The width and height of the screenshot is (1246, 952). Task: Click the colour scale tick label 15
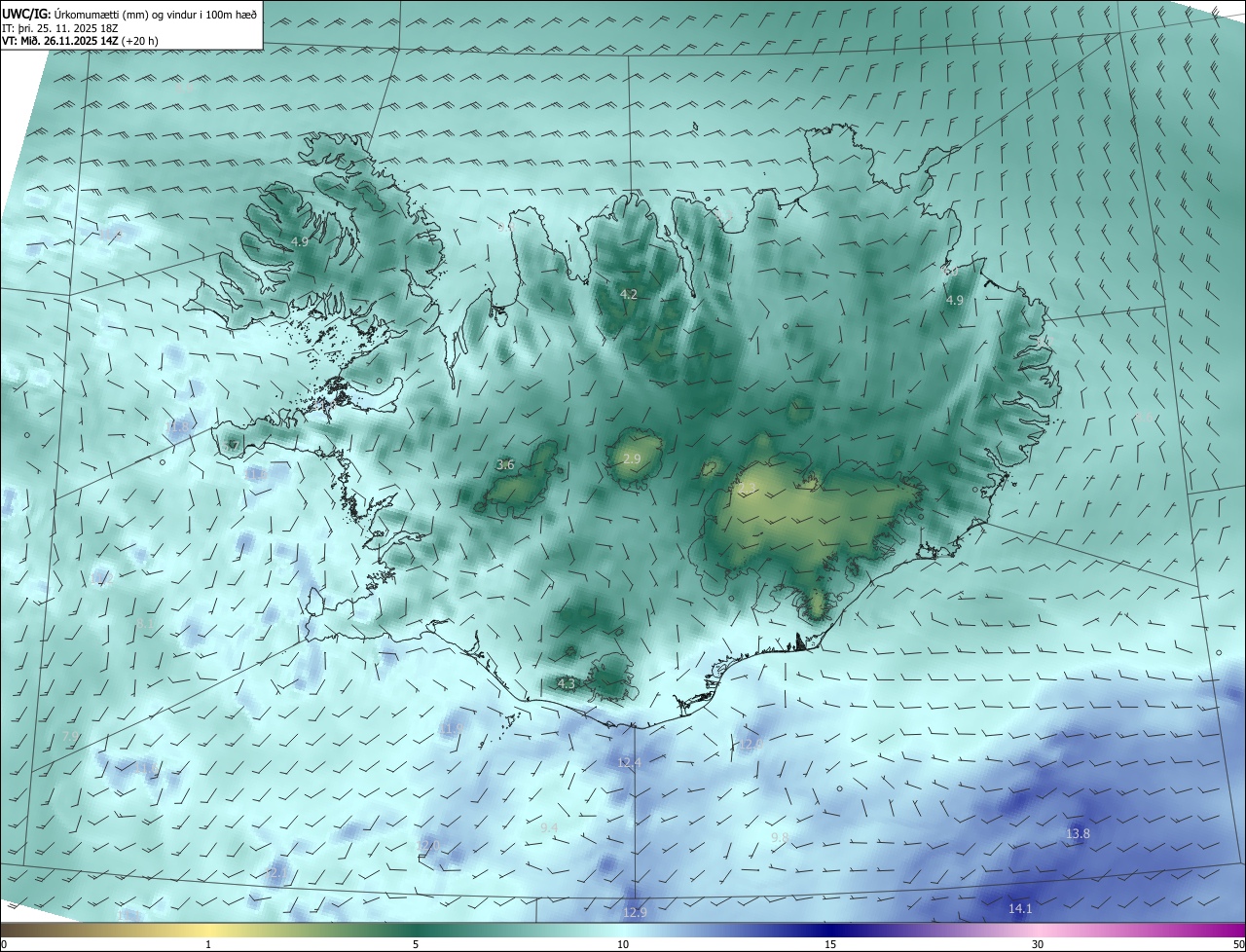830,944
